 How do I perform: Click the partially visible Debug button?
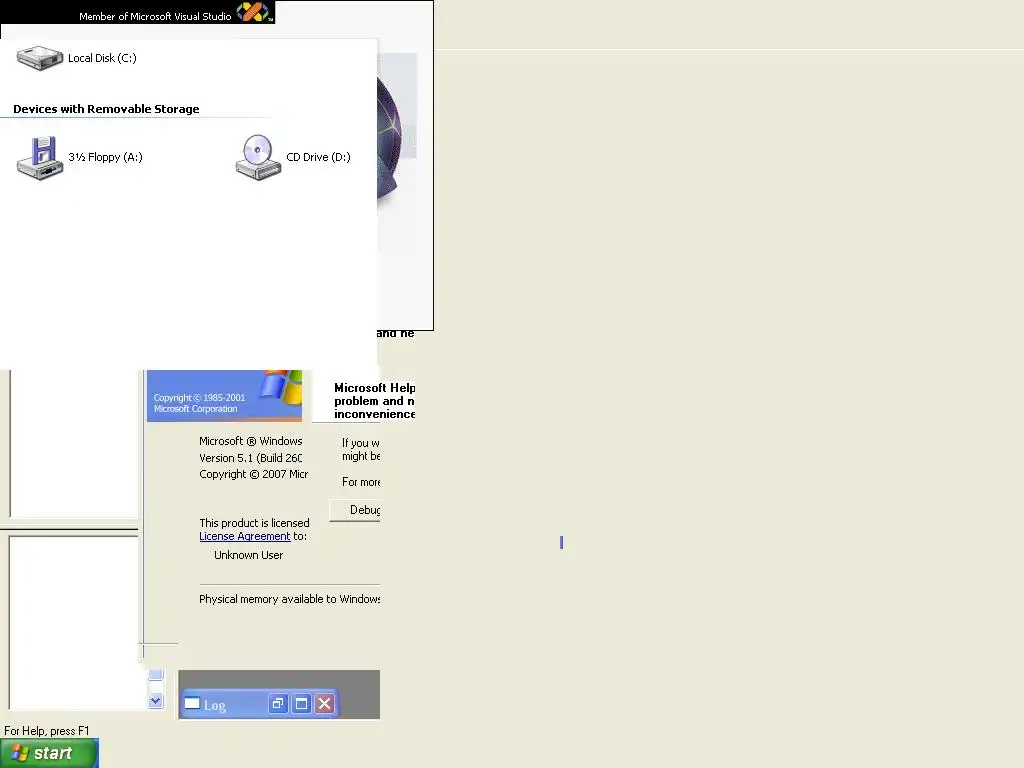click(x=355, y=510)
